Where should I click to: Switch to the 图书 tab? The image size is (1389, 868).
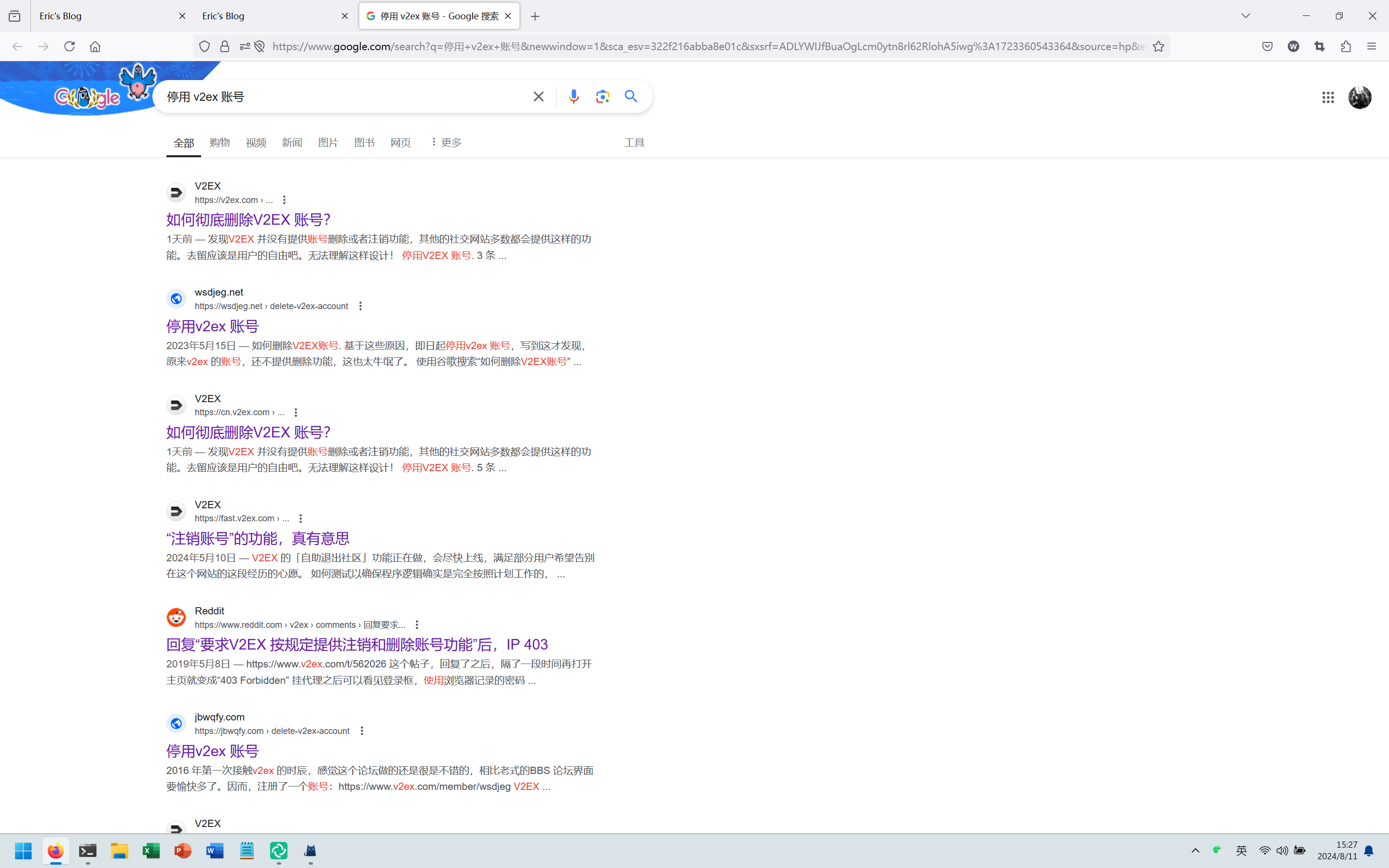click(365, 142)
